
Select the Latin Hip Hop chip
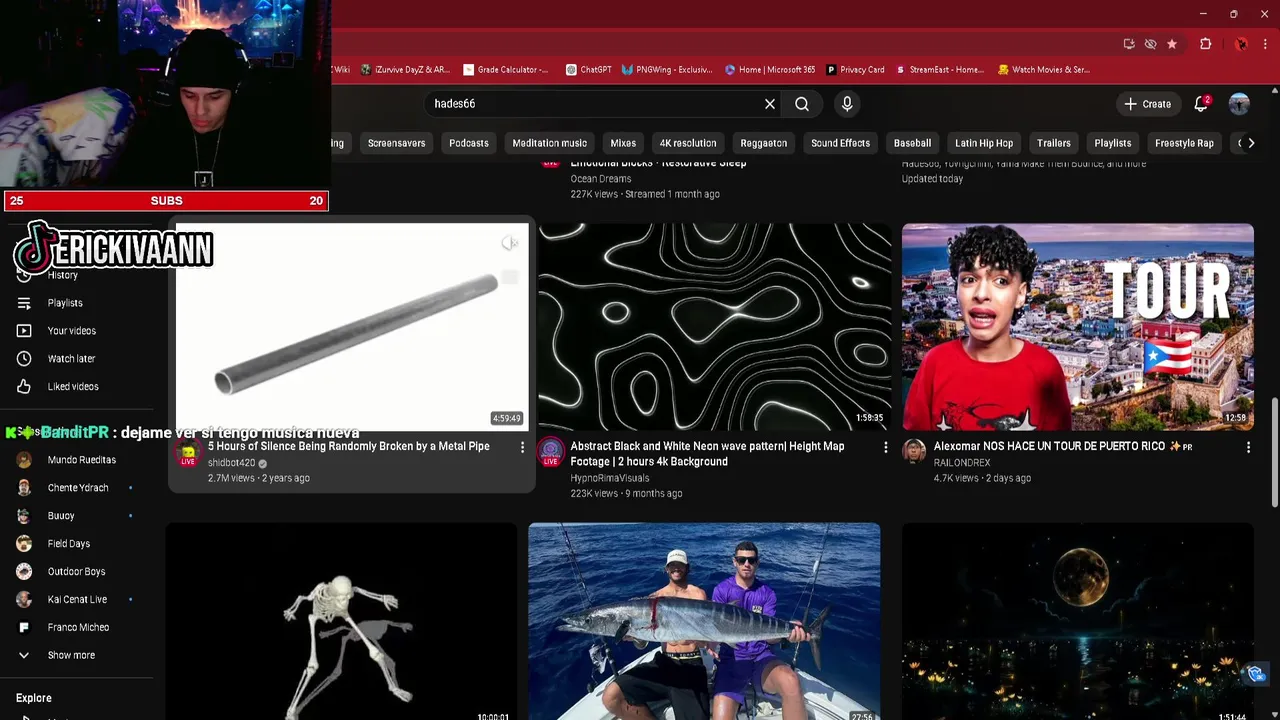[984, 143]
